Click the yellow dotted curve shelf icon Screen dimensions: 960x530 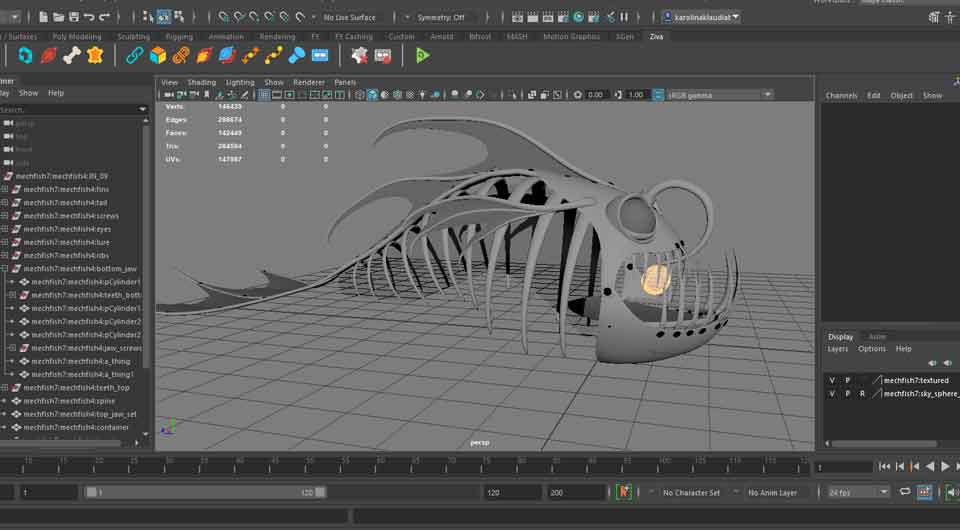click(274, 56)
